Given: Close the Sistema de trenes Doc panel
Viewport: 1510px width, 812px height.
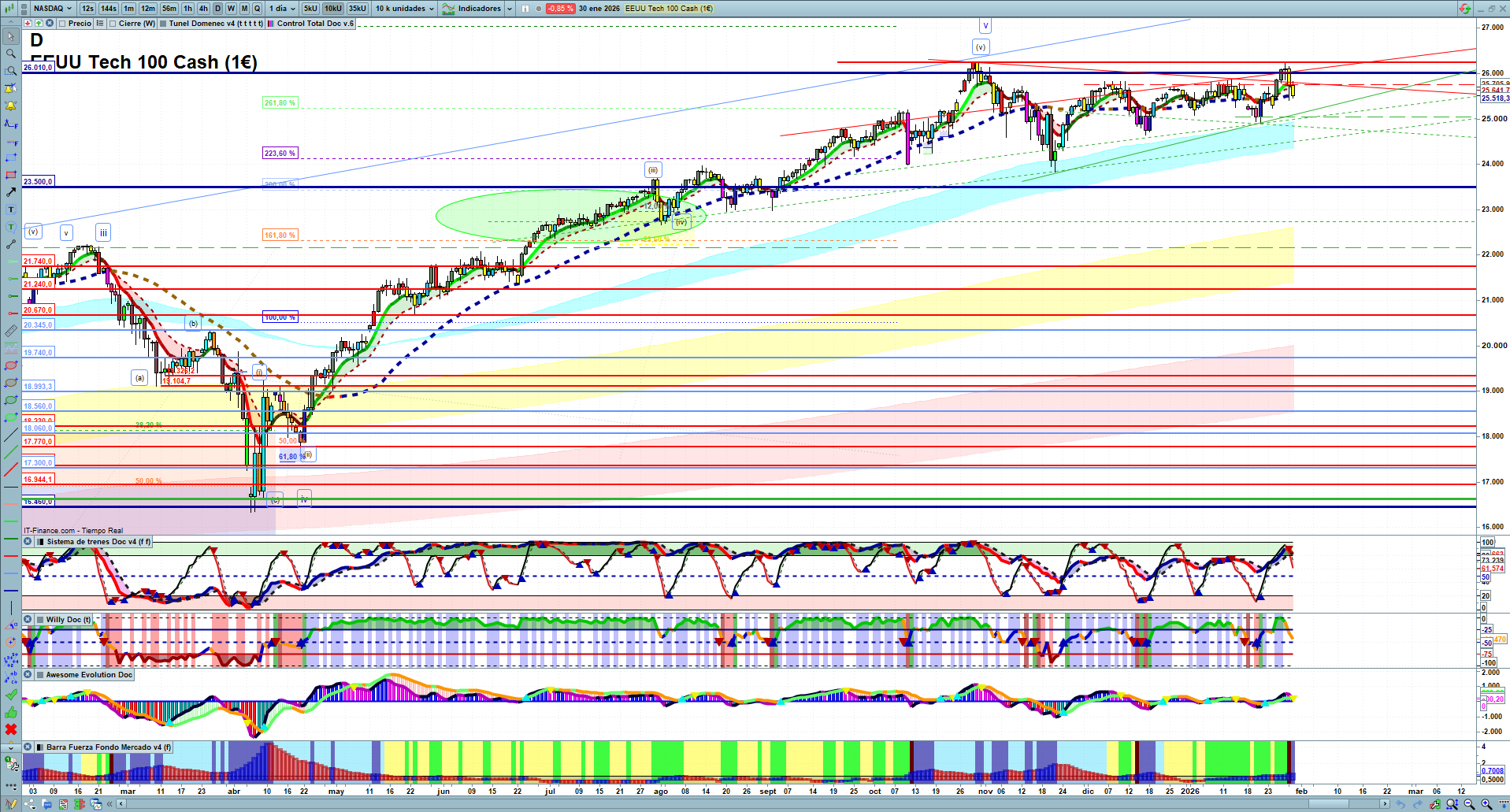Looking at the screenshot, I should pos(28,542).
